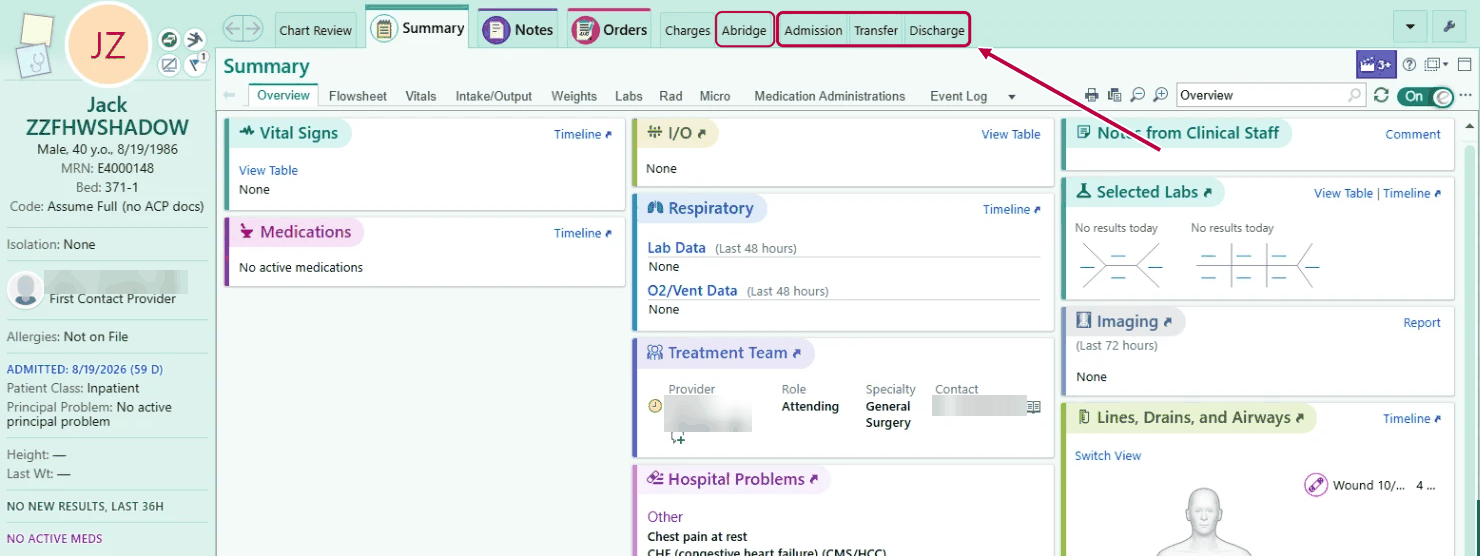Open the Charges tab
Viewport: 1480px width, 556px height.
point(688,30)
